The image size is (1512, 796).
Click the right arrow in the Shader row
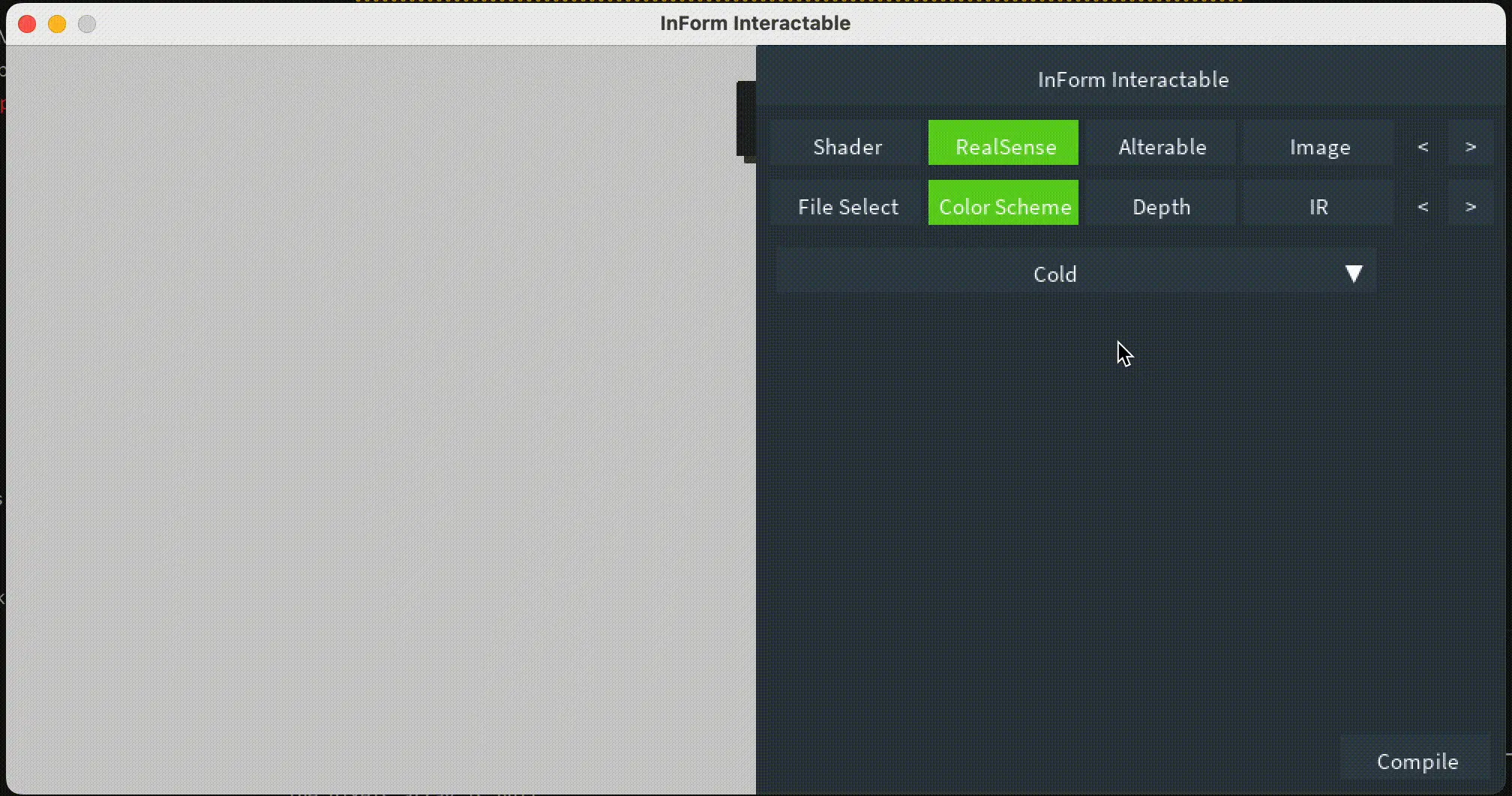1471,146
